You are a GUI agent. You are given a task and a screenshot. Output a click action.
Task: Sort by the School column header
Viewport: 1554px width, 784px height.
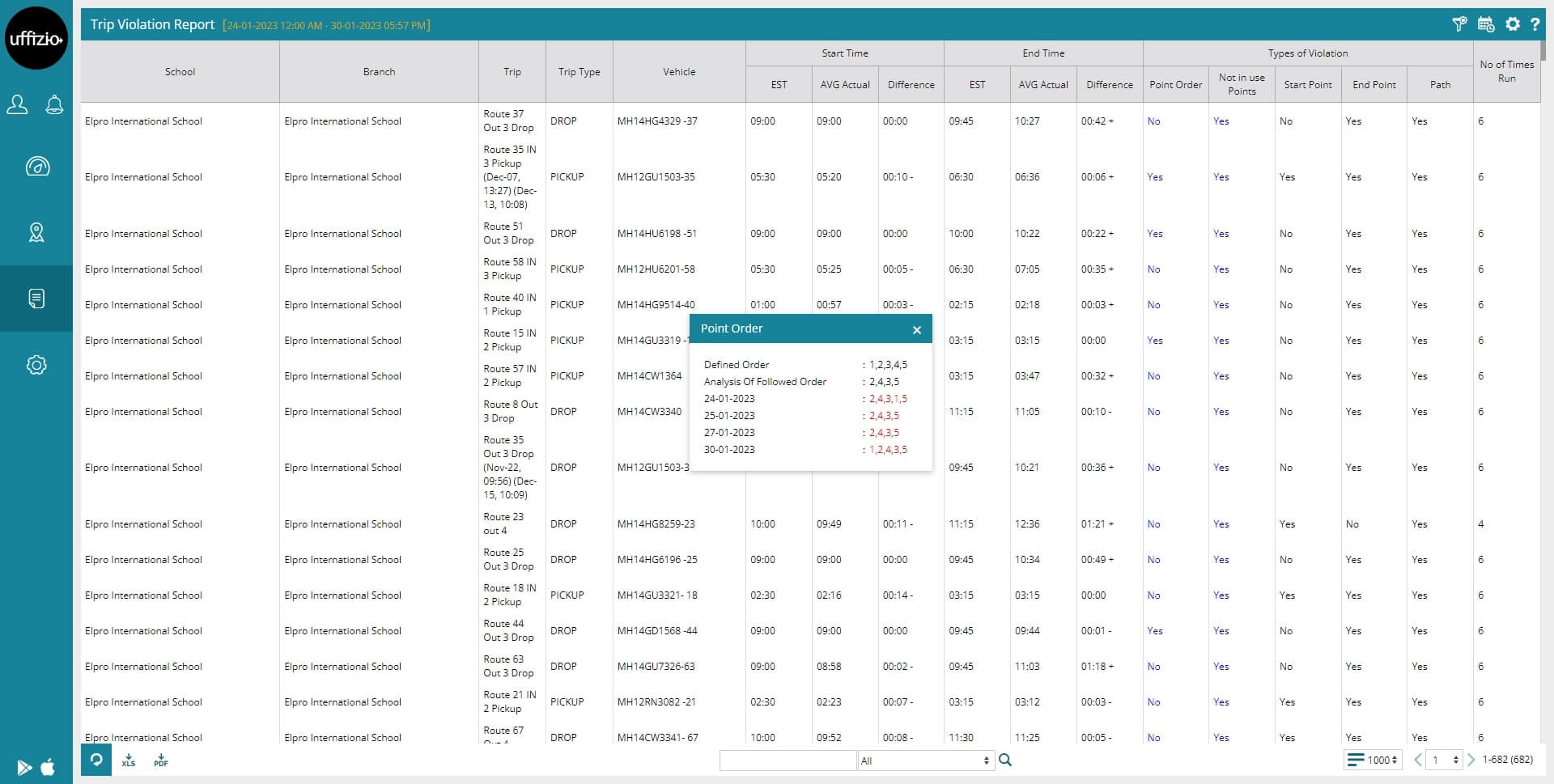(x=180, y=72)
